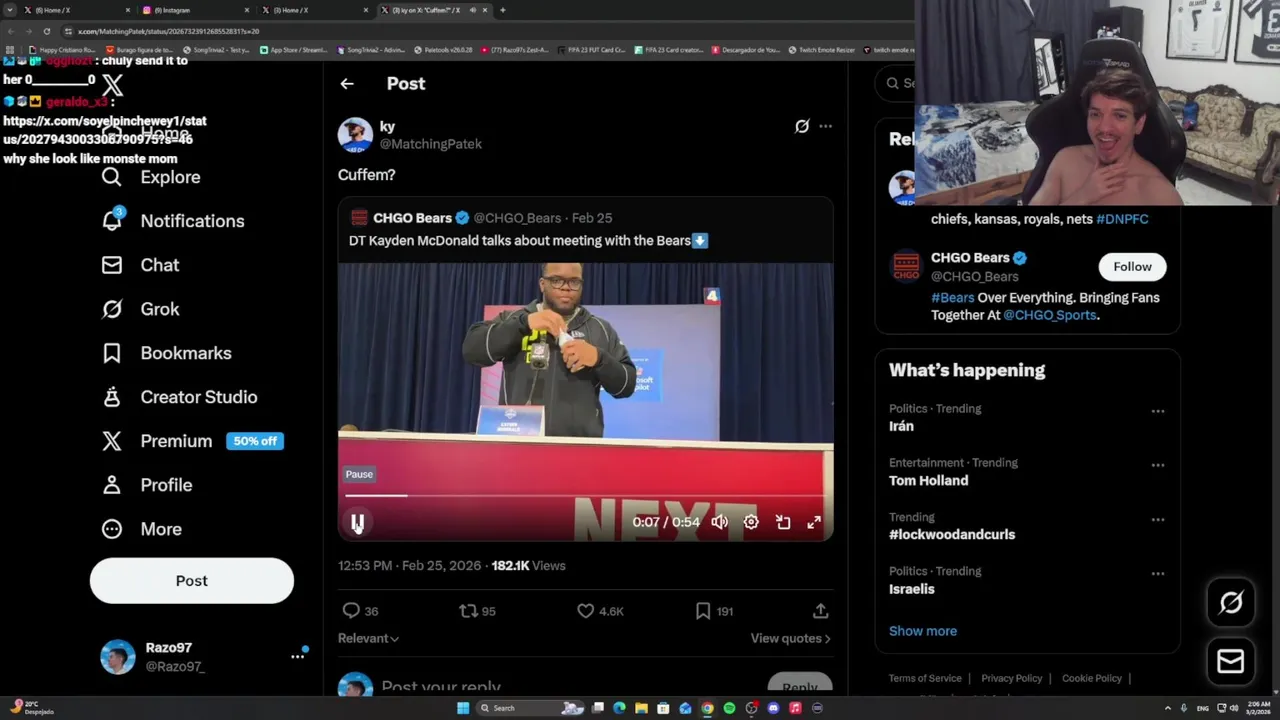
Task: Open the More menu in the sidebar
Action: pos(141,529)
